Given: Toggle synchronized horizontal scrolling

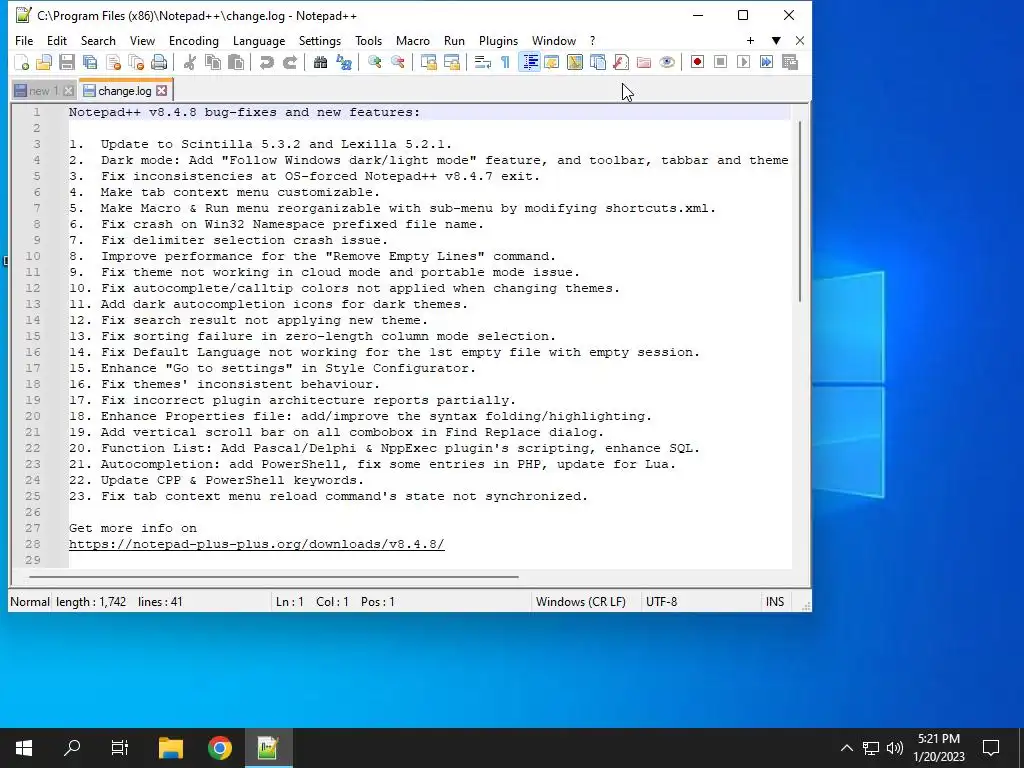Looking at the screenshot, I should 451,62.
